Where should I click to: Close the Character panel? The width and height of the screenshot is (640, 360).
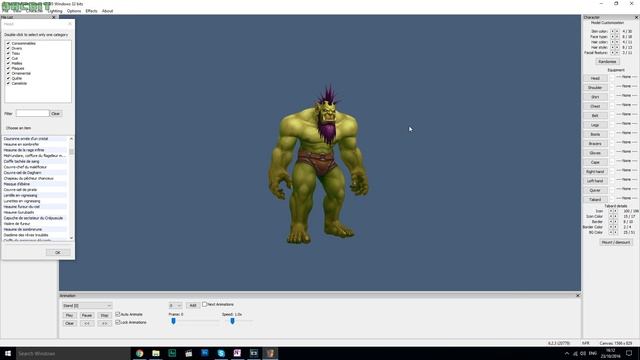point(636,18)
